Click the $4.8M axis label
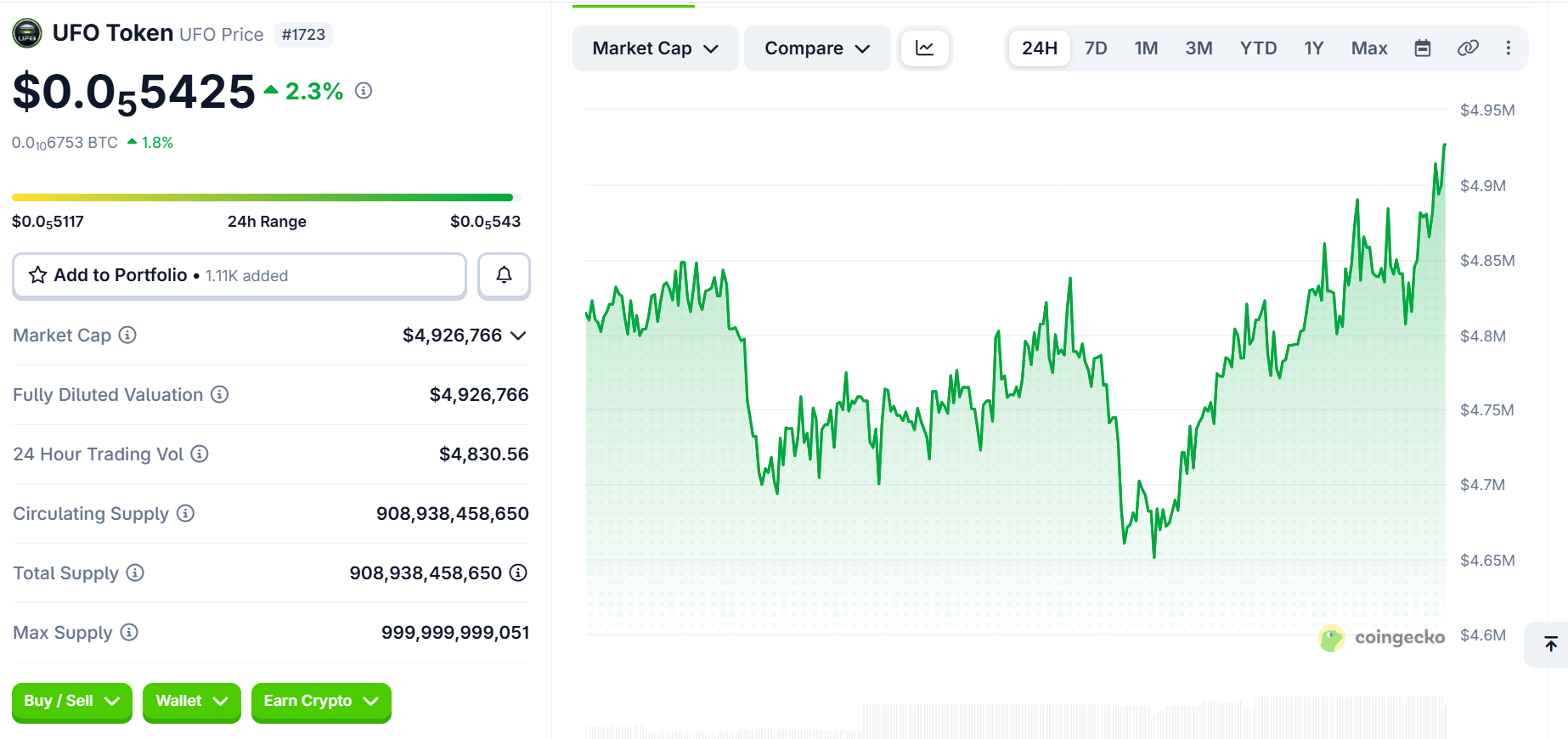 tap(1483, 336)
